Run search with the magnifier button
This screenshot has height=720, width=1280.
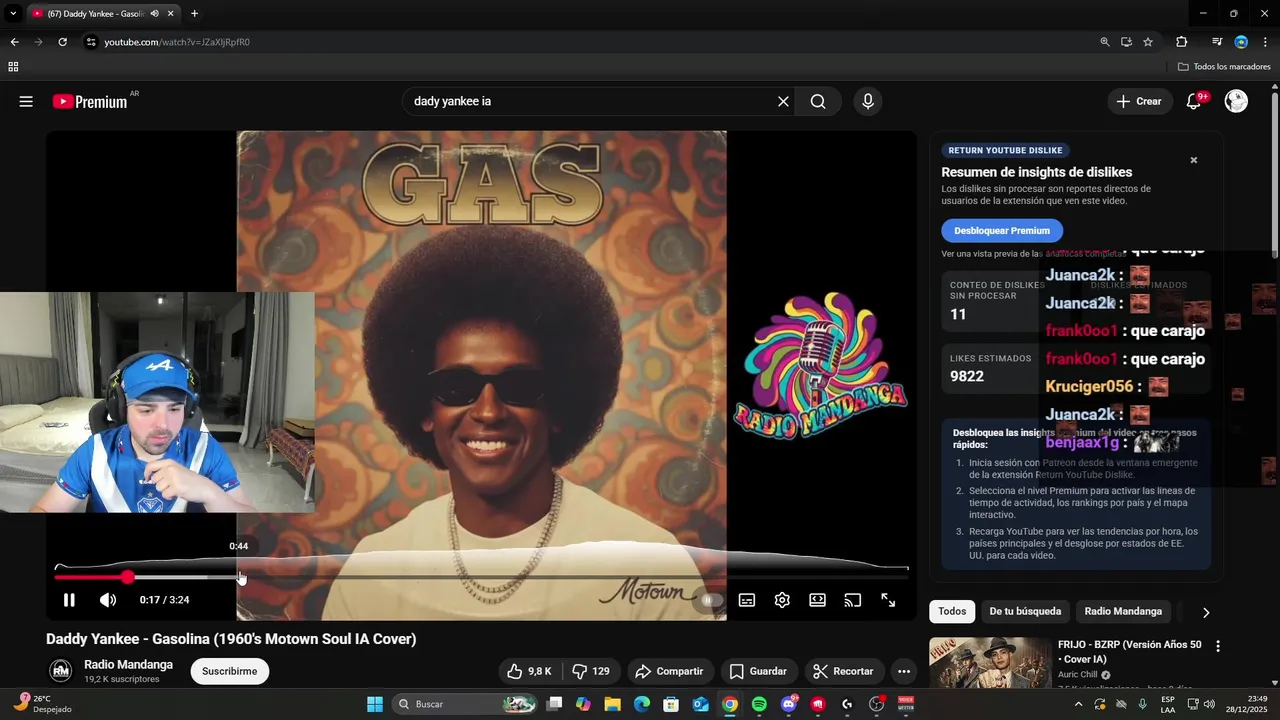[x=818, y=101]
